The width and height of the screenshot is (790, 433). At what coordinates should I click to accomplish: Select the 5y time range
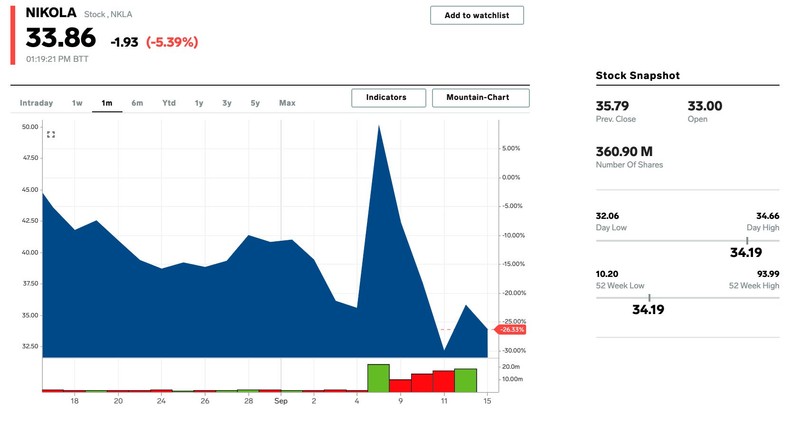(x=255, y=103)
